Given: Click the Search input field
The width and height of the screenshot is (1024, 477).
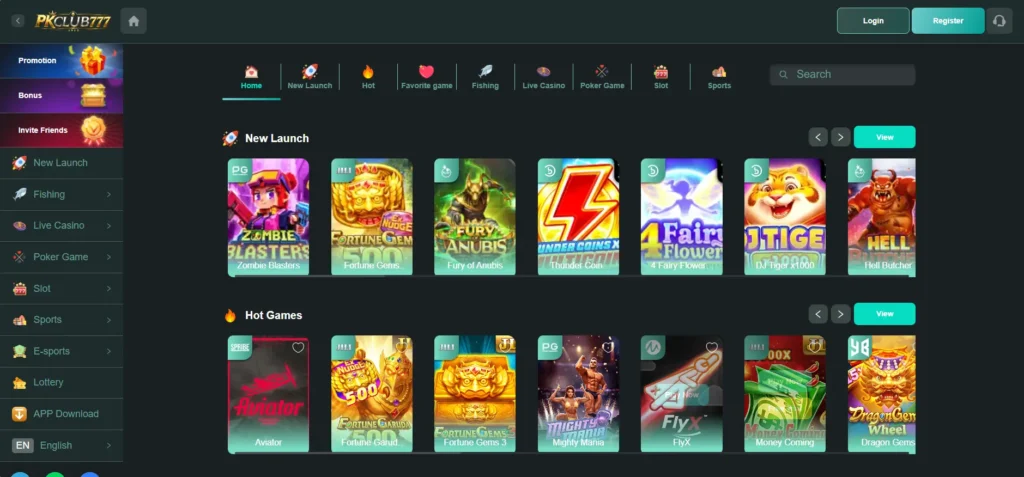Looking at the screenshot, I should point(842,74).
